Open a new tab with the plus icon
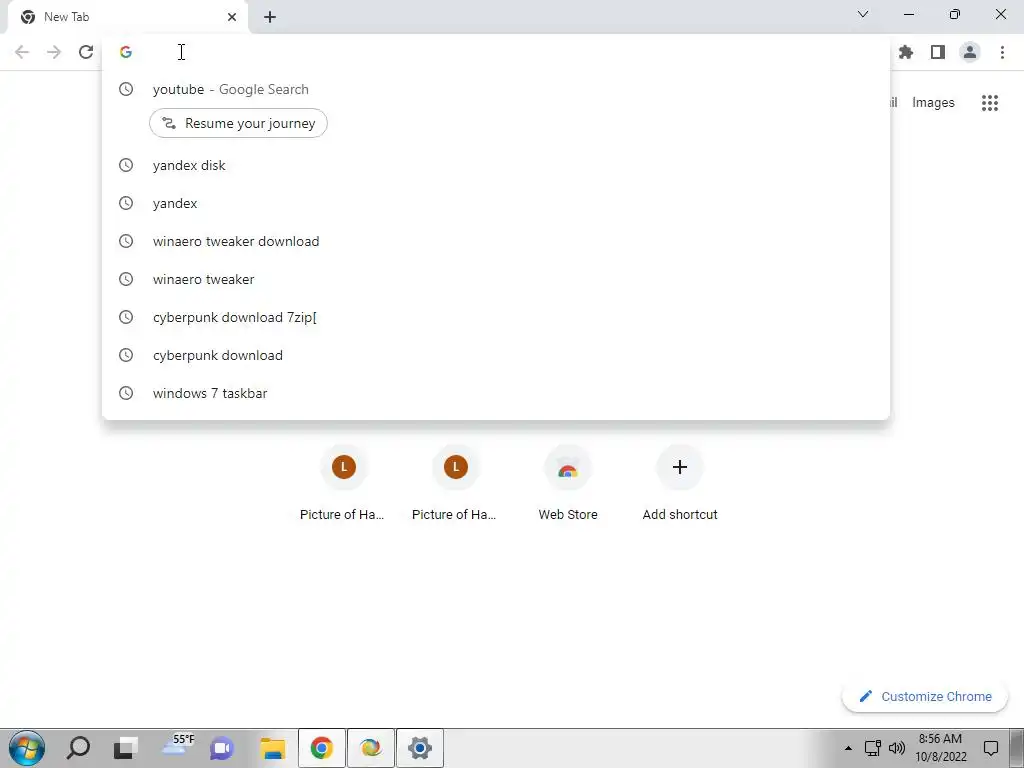Image resolution: width=1024 pixels, height=768 pixels. point(270,17)
